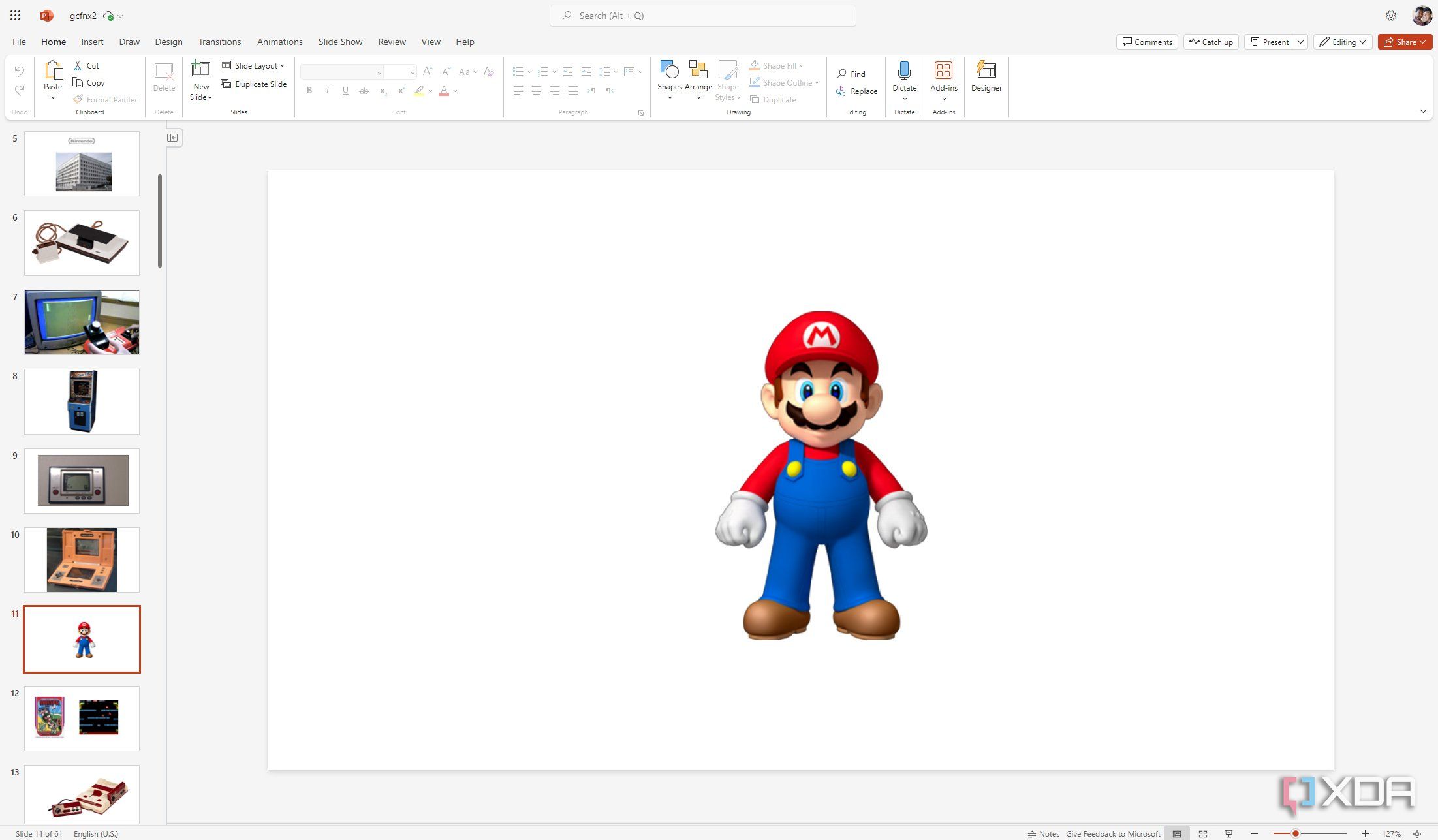Toggle the Notes pane in the status bar
Screen dimensions: 1438x840
(x=1043, y=833)
